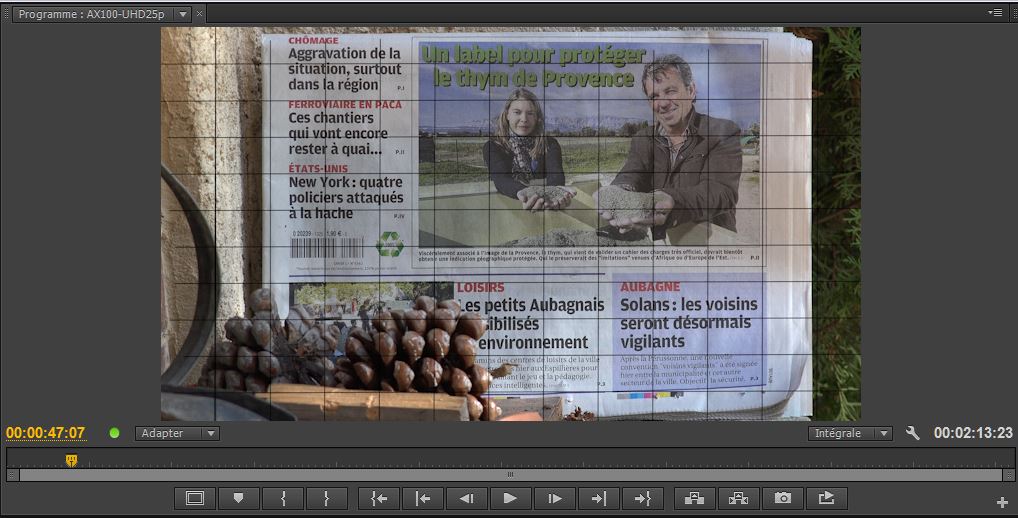Screen dimensions: 1018x518
Task: Click the middle of the monitor time ruler
Action: point(510,458)
